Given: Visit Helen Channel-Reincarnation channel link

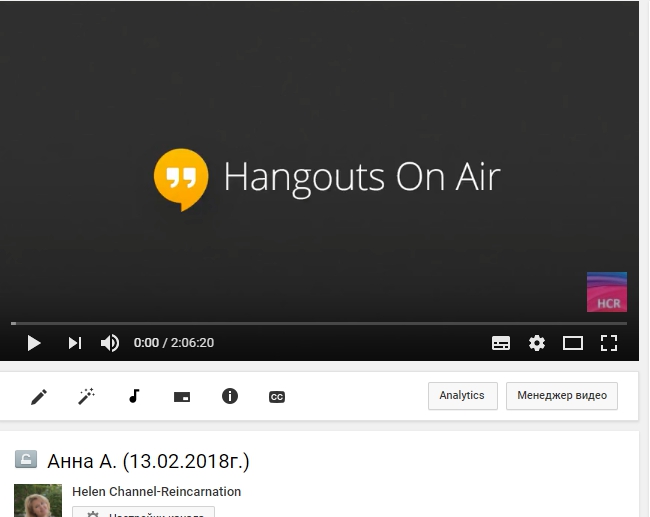Looking at the screenshot, I should coord(156,491).
